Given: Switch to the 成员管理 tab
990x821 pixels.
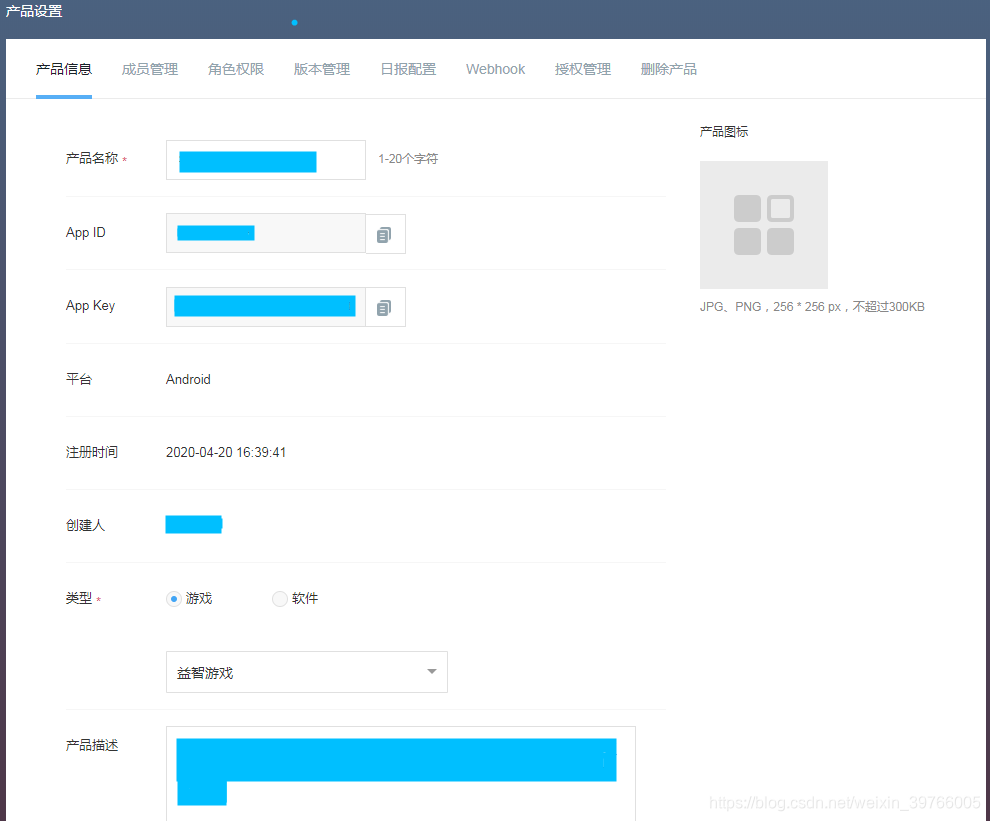Looking at the screenshot, I should click(149, 69).
